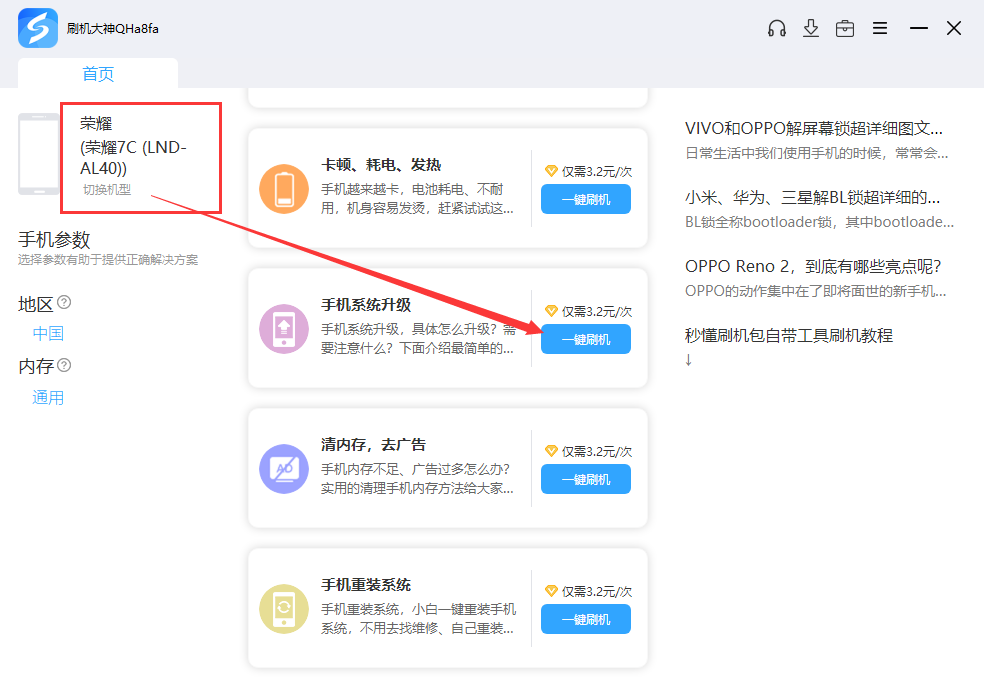
Task: Click the 卡顿、耗电、发热 card title
Action: 382,164
